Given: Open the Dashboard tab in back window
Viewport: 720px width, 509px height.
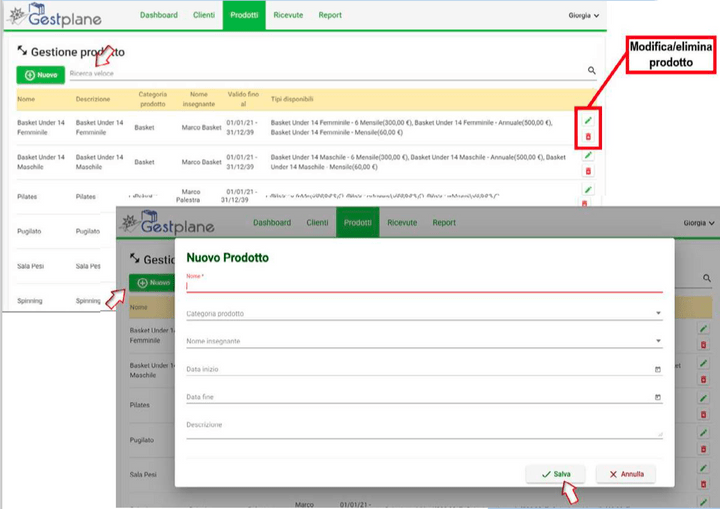Looking at the screenshot, I should 159,15.
